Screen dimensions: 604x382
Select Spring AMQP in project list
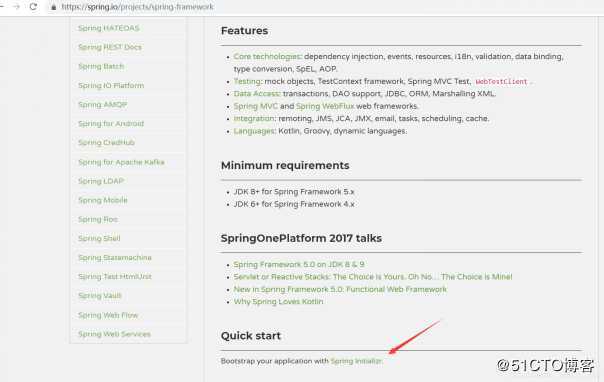[102, 104]
